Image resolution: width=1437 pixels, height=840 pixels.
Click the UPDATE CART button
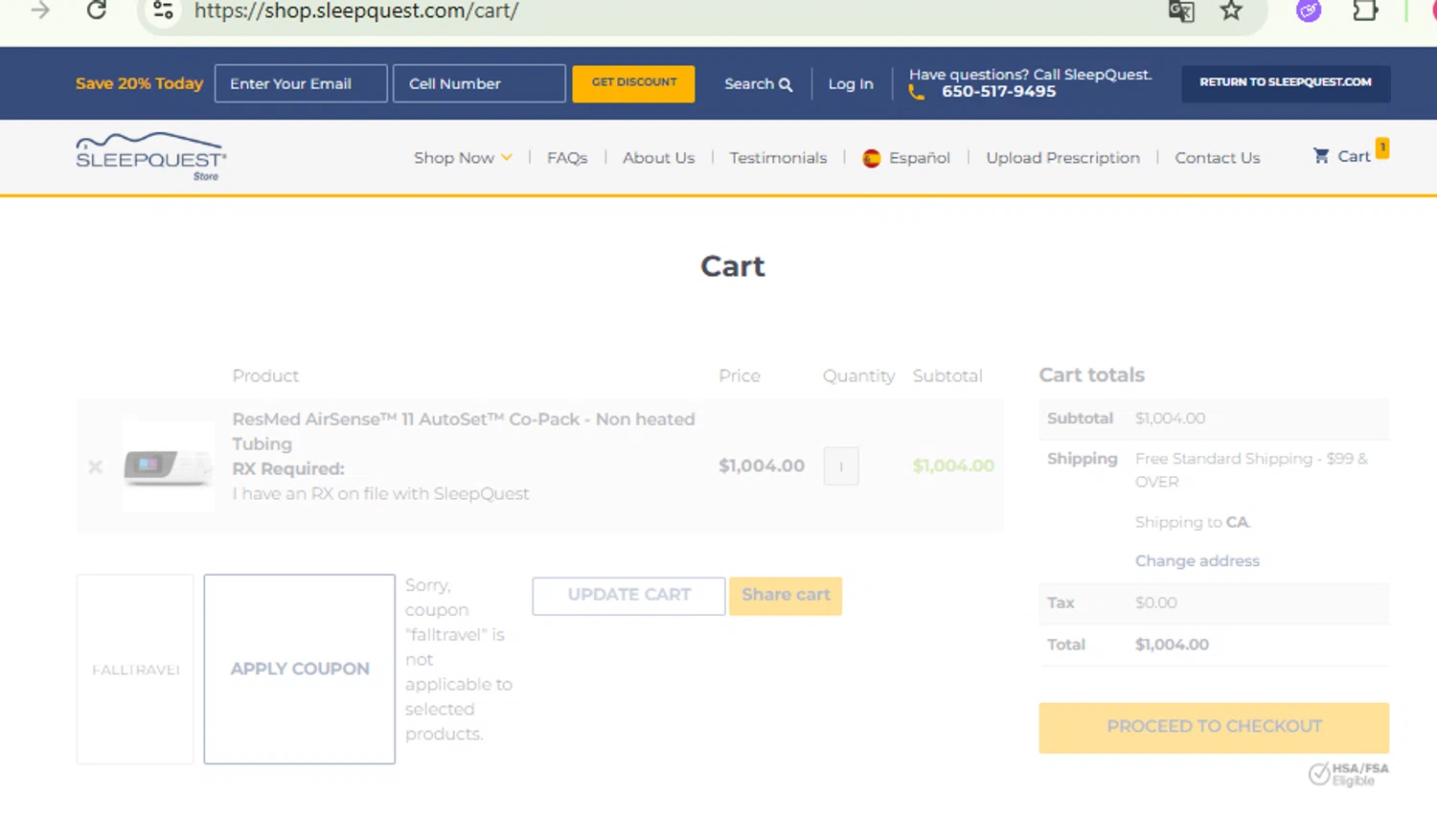(628, 596)
